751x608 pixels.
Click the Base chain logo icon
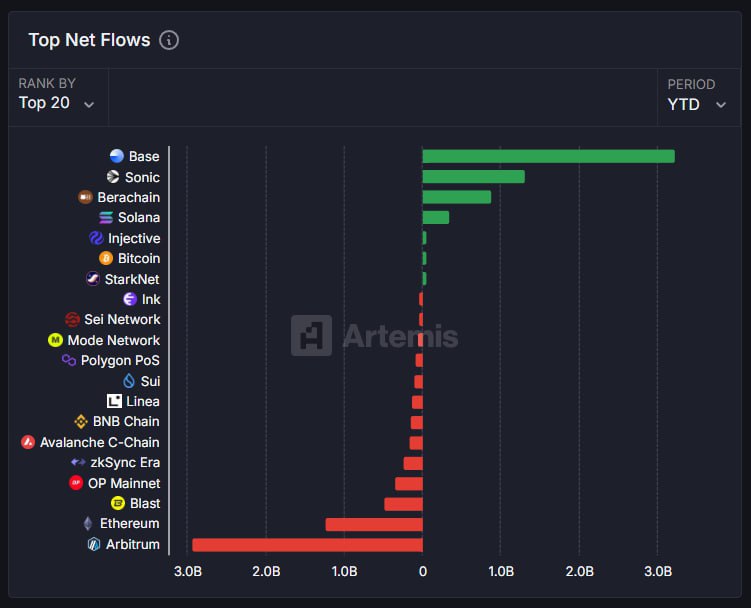tap(116, 156)
